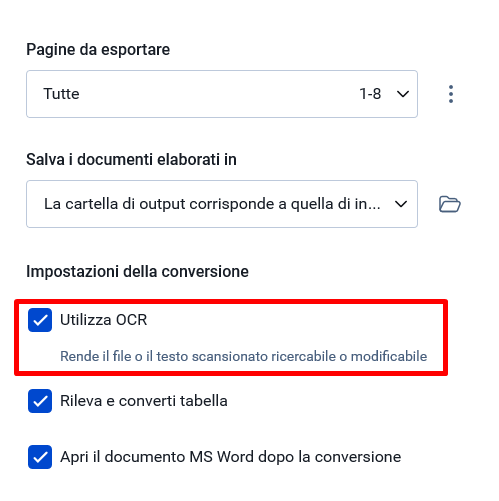The width and height of the screenshot is (499, 501).
Task: Click the Apri il documento MS Word label
Action: (231, 457)
